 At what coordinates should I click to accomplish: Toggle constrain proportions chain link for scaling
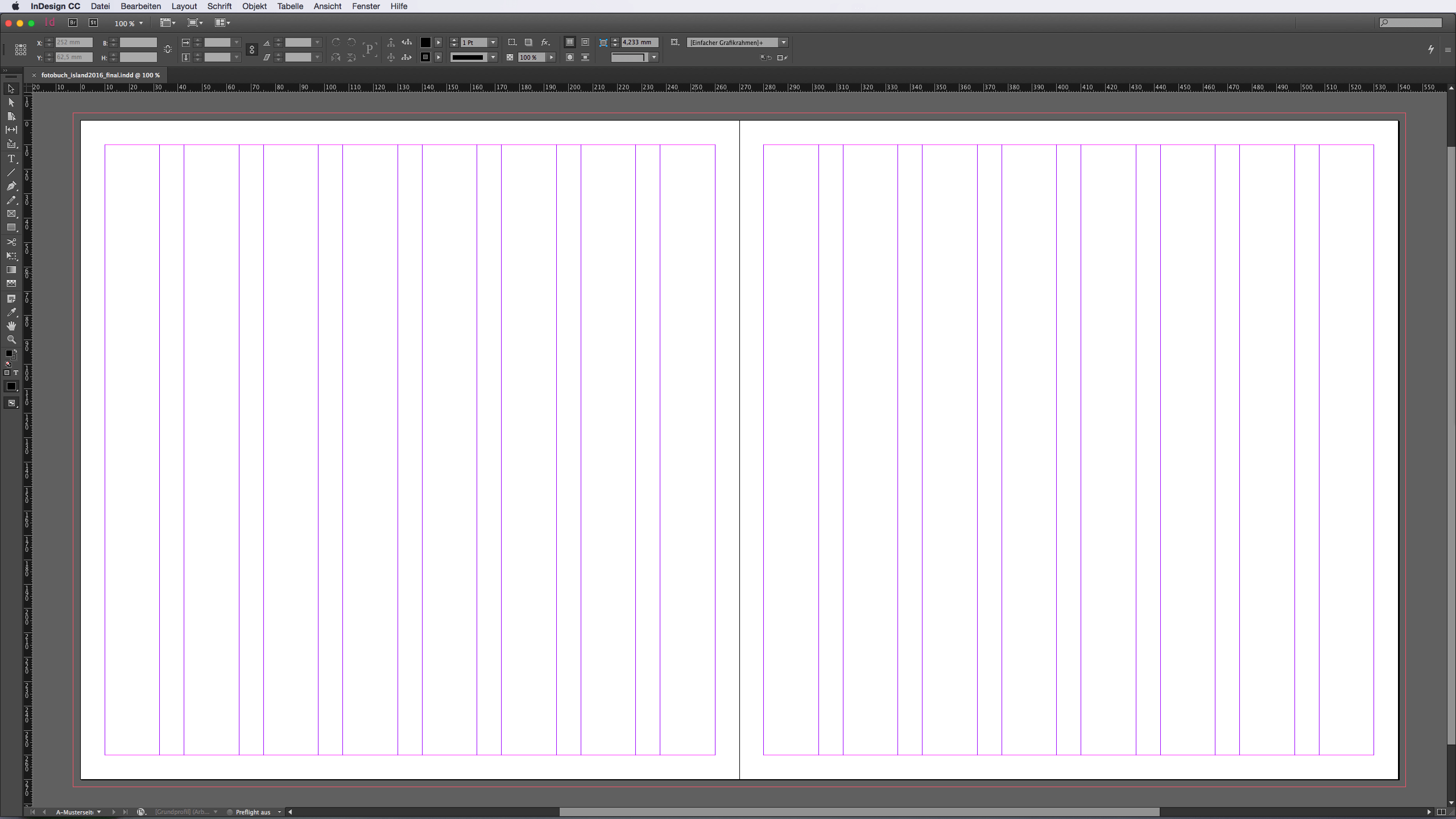[x=252, y=50]
